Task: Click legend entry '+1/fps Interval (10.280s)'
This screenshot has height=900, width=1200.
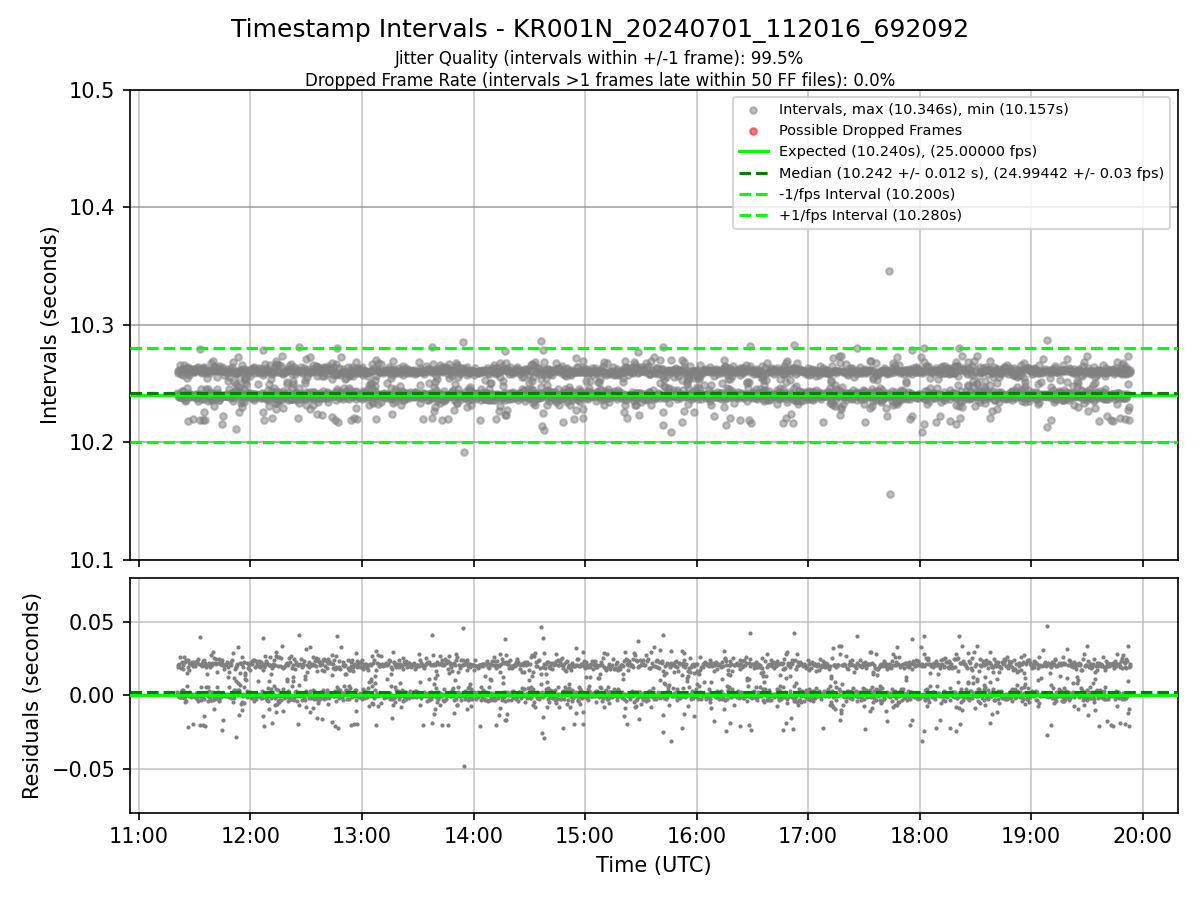Action: [869, 215]
